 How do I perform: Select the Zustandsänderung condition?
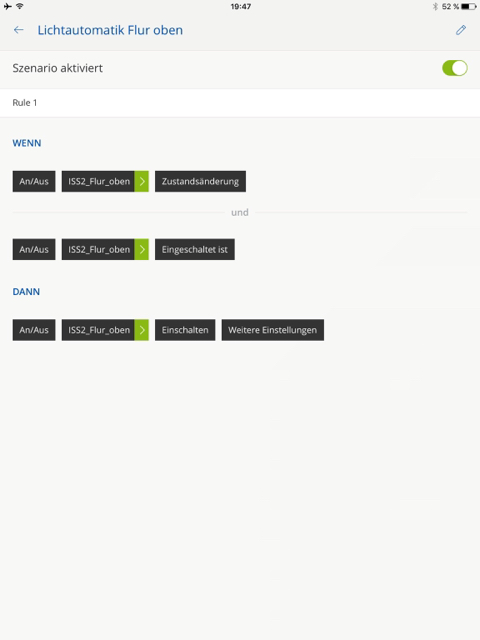pos(200,181)
